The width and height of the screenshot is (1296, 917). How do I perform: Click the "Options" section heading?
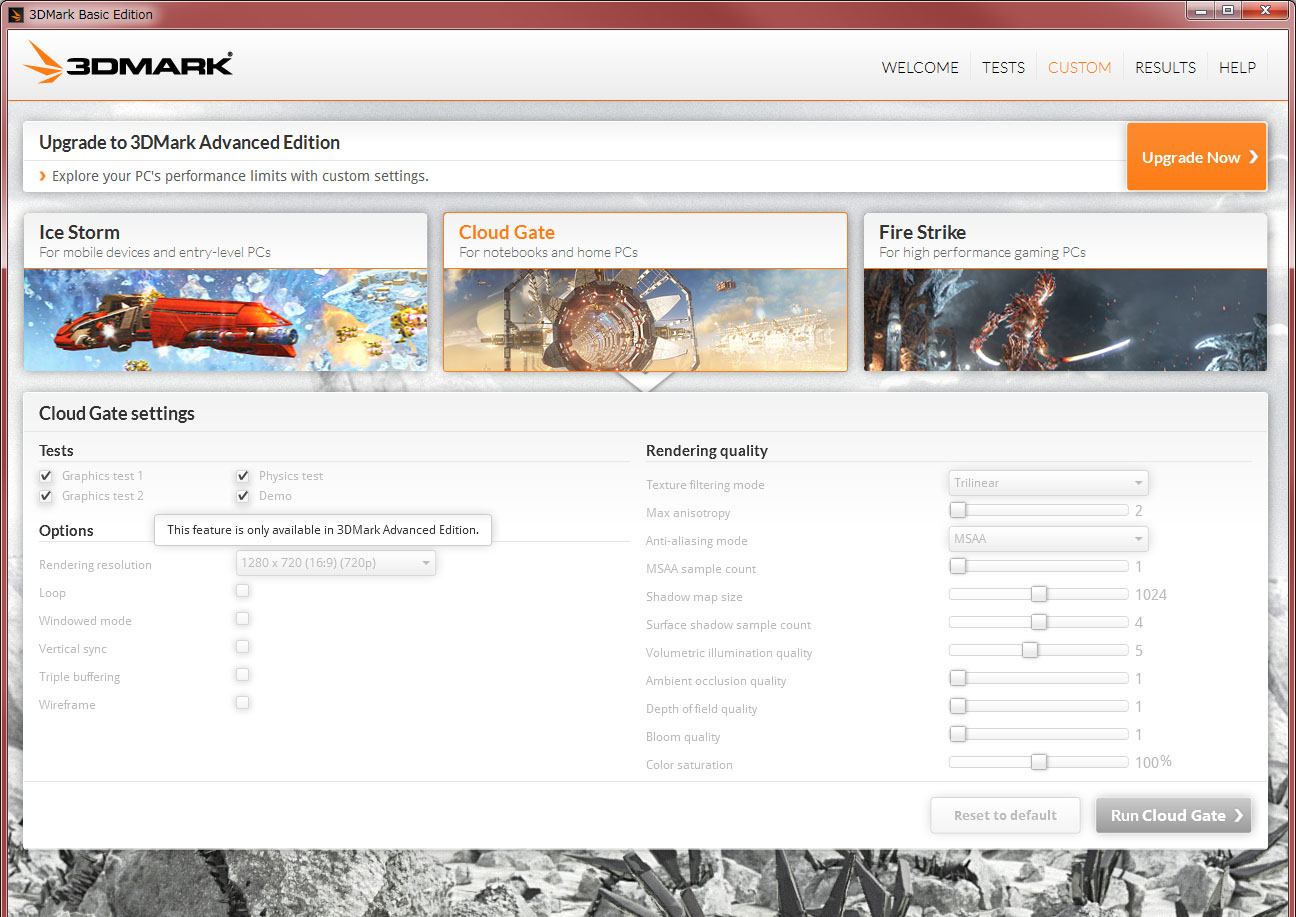click(66, 531)
